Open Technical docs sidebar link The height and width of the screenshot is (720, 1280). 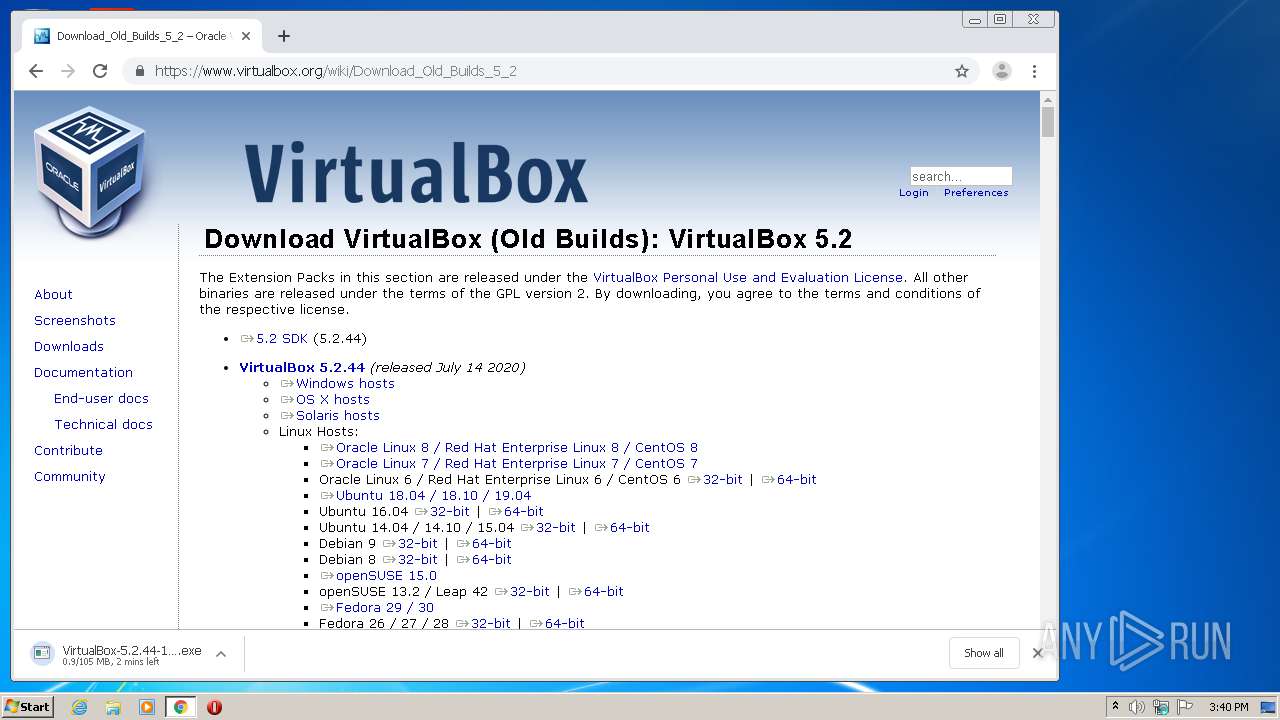[x=103, y=424]
